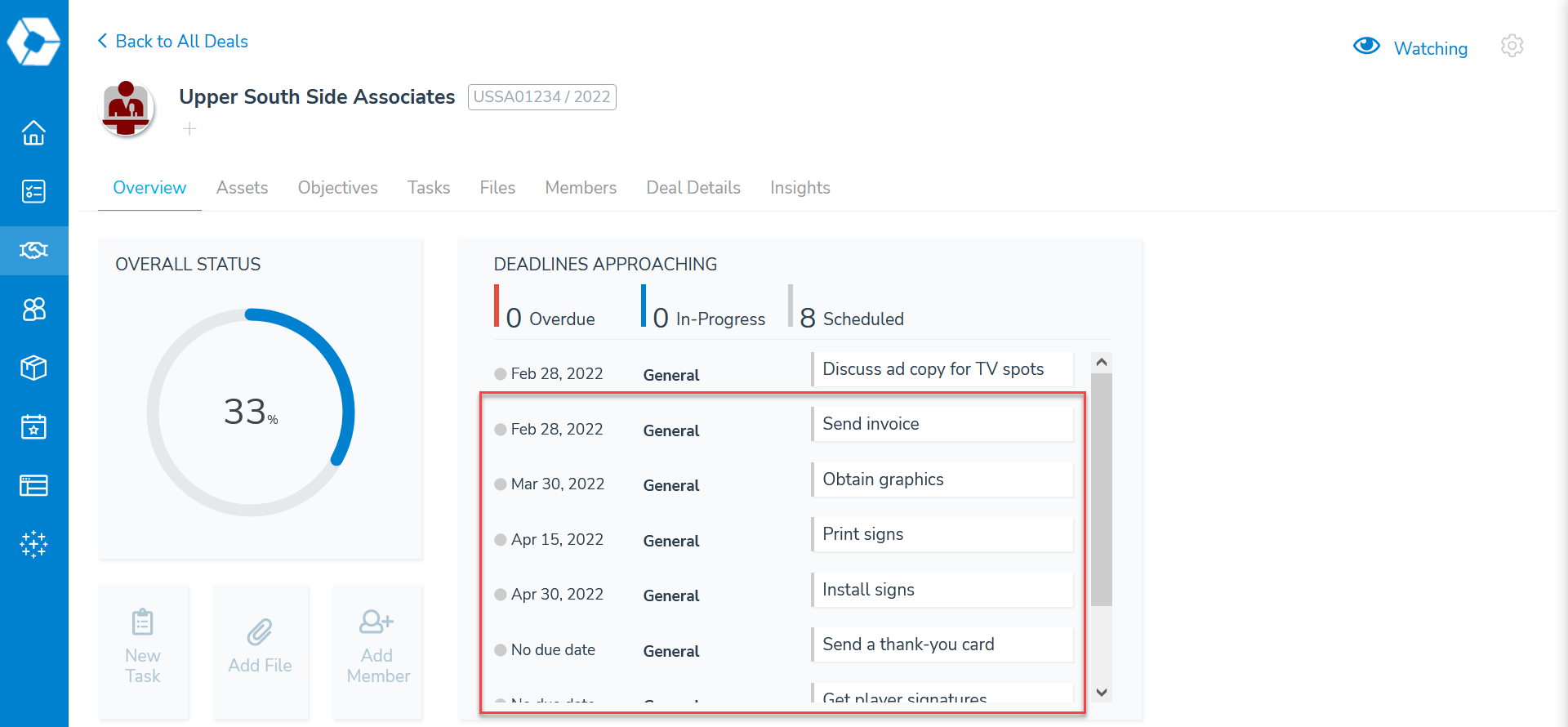Switch to the Assets tab
Viewport: 1568px width, 727px height.
[x=242, y=188]
